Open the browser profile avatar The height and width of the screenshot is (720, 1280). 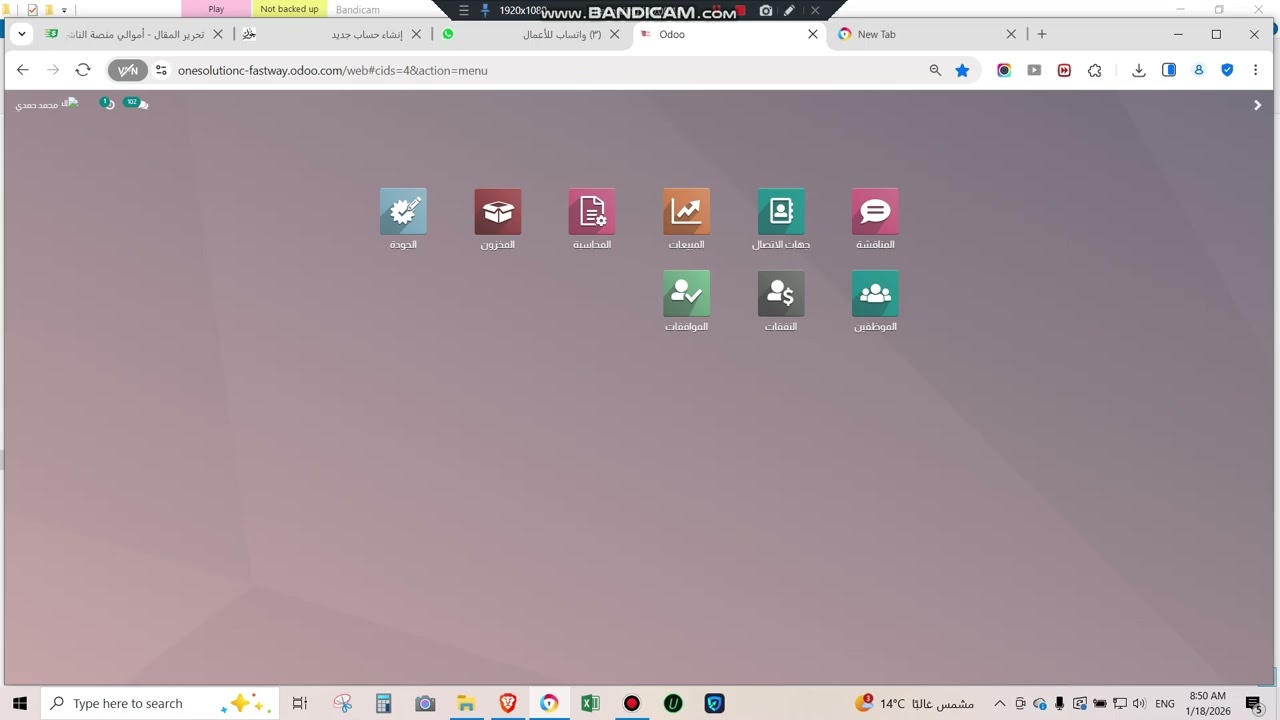point(1198,70)
